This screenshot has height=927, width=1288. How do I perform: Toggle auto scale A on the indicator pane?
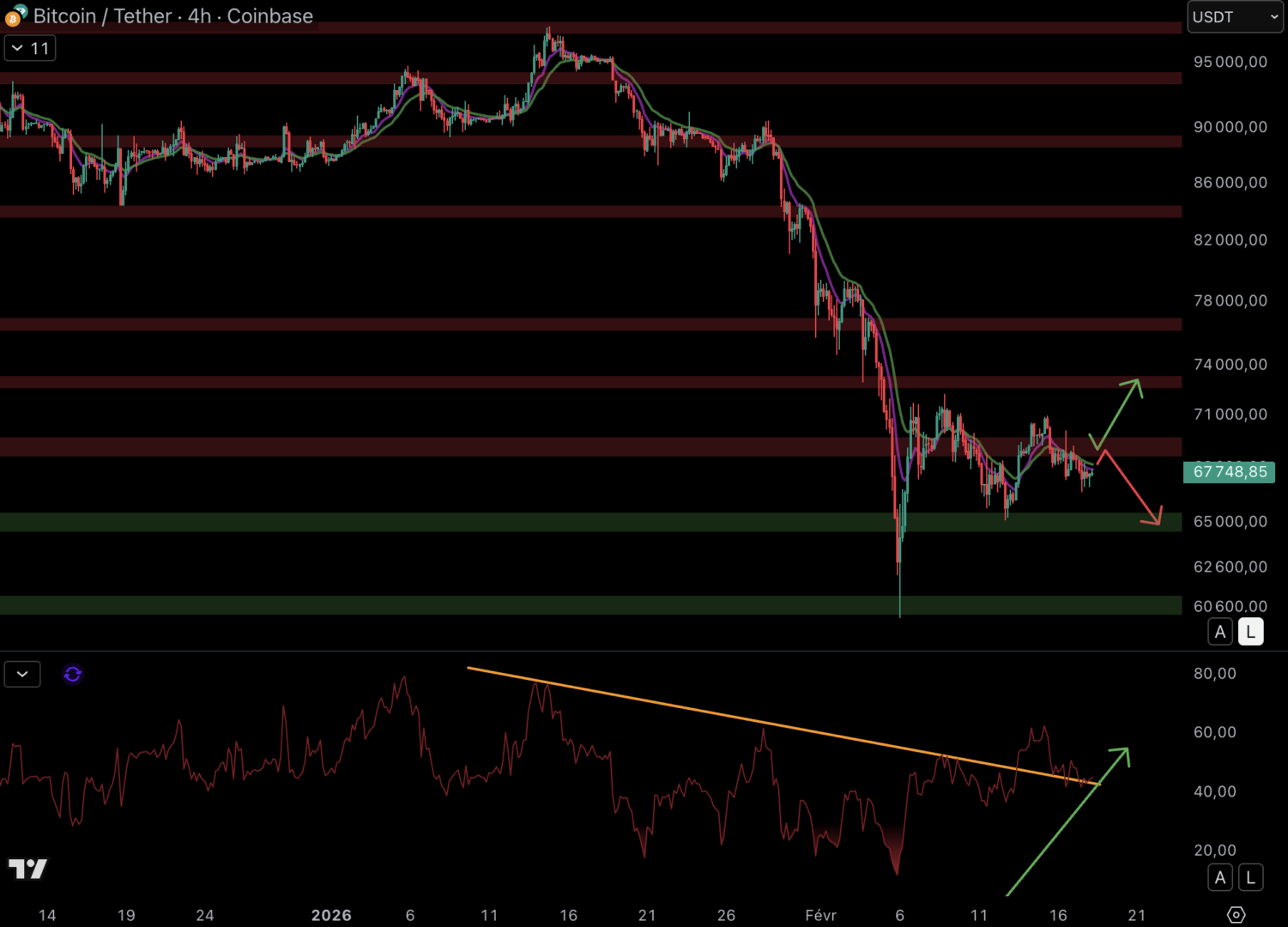[1220, 878]
